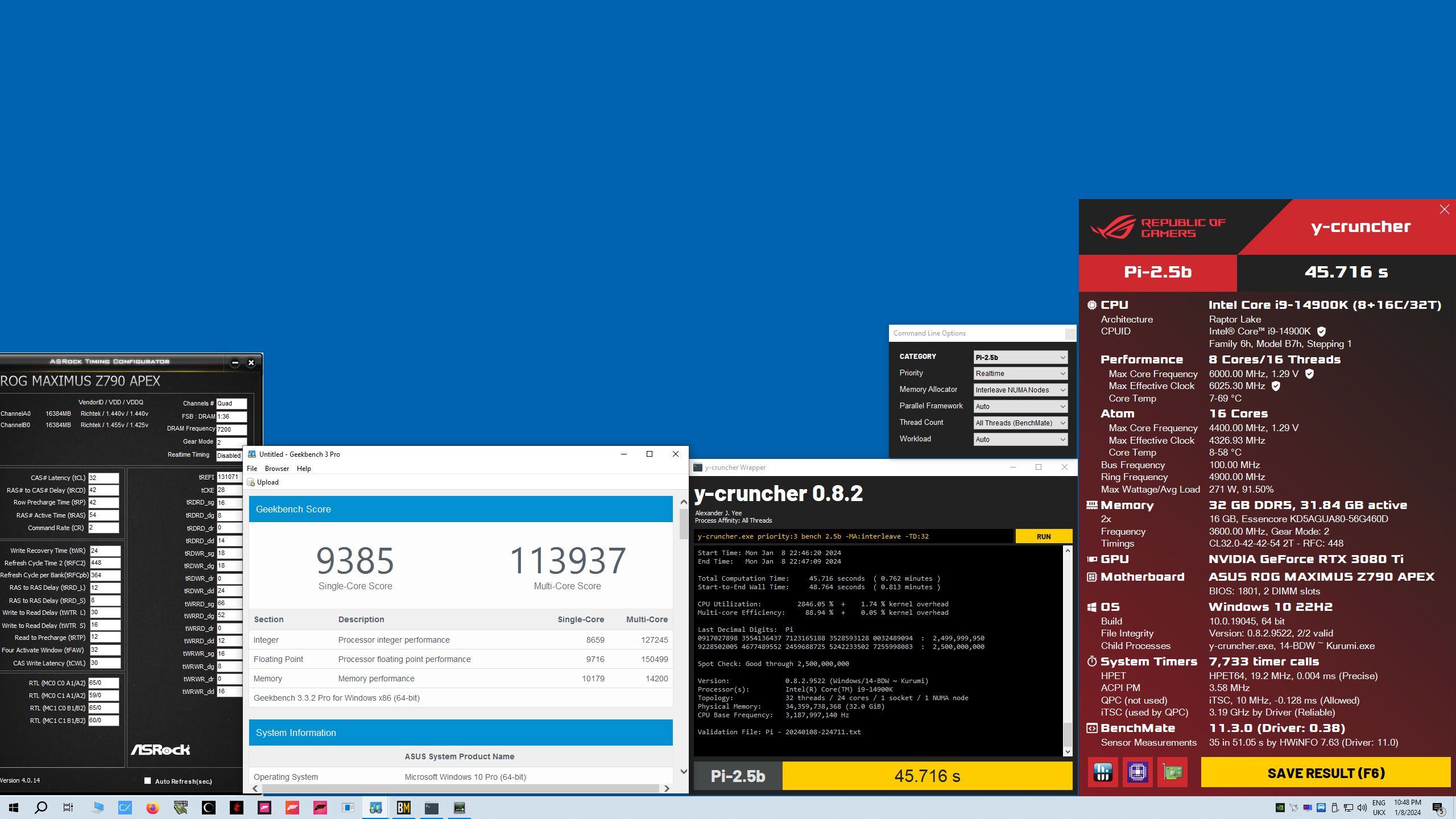Open the CPU-Z icon in BenchMate
The height and width of the screenshot is (819, 1456).
[1137, 772]
